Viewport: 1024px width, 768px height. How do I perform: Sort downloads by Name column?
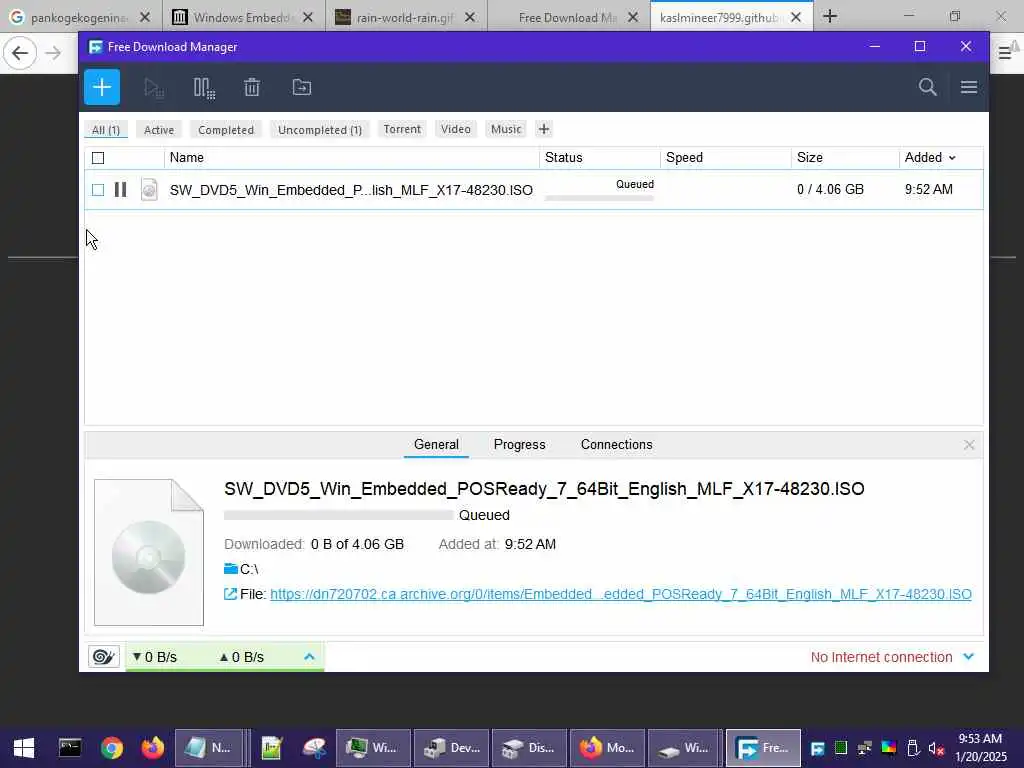pos(187,157)
